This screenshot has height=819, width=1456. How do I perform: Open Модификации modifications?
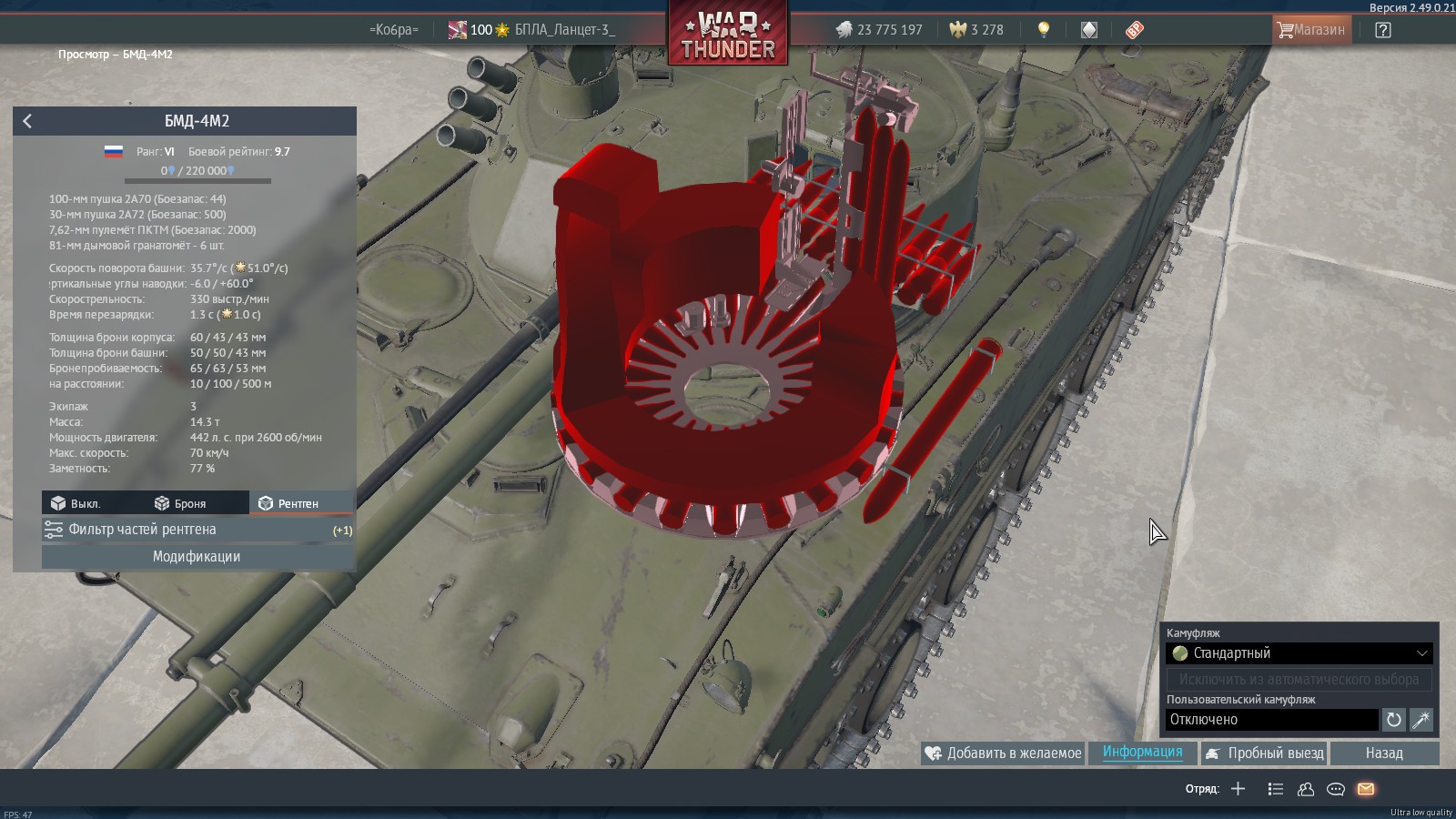tap(197, 557)
